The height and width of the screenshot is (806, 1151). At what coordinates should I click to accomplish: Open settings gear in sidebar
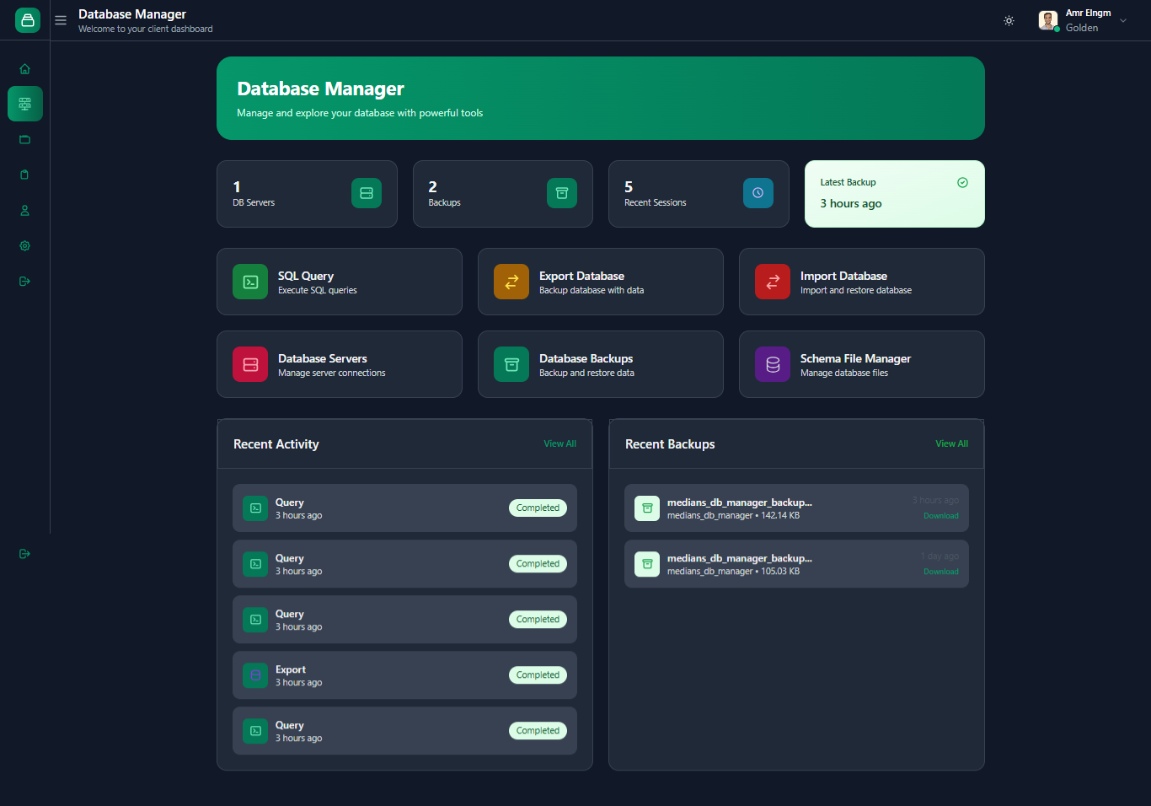point(25,246)
